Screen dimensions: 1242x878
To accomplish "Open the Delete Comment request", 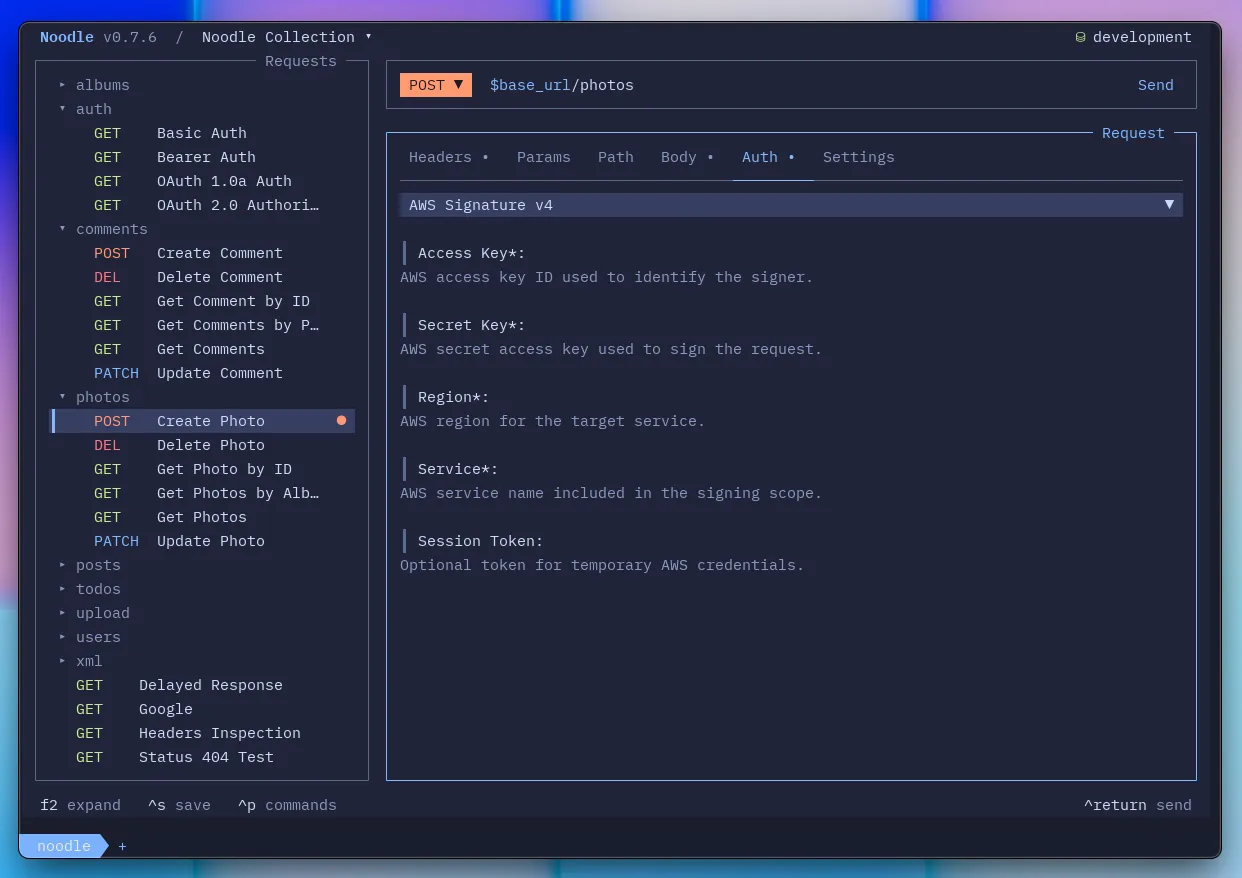I will pyautogui.click(x=202, y=277).
